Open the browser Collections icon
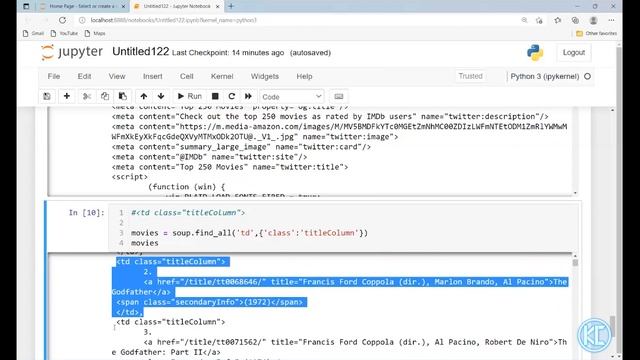The width and height of the screenshot is (640, 360). click(575, 20)
